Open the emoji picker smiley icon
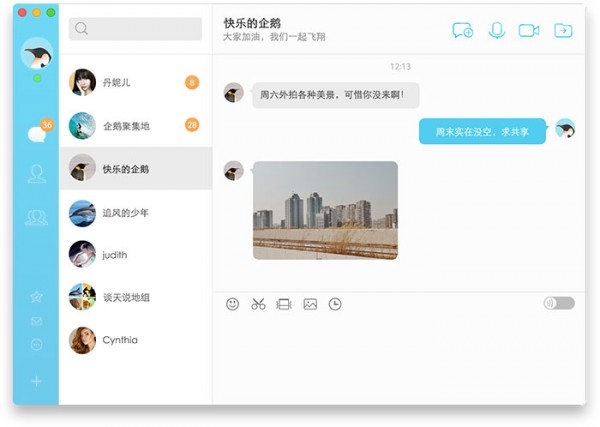600x427 pixels. pos(233,304)
